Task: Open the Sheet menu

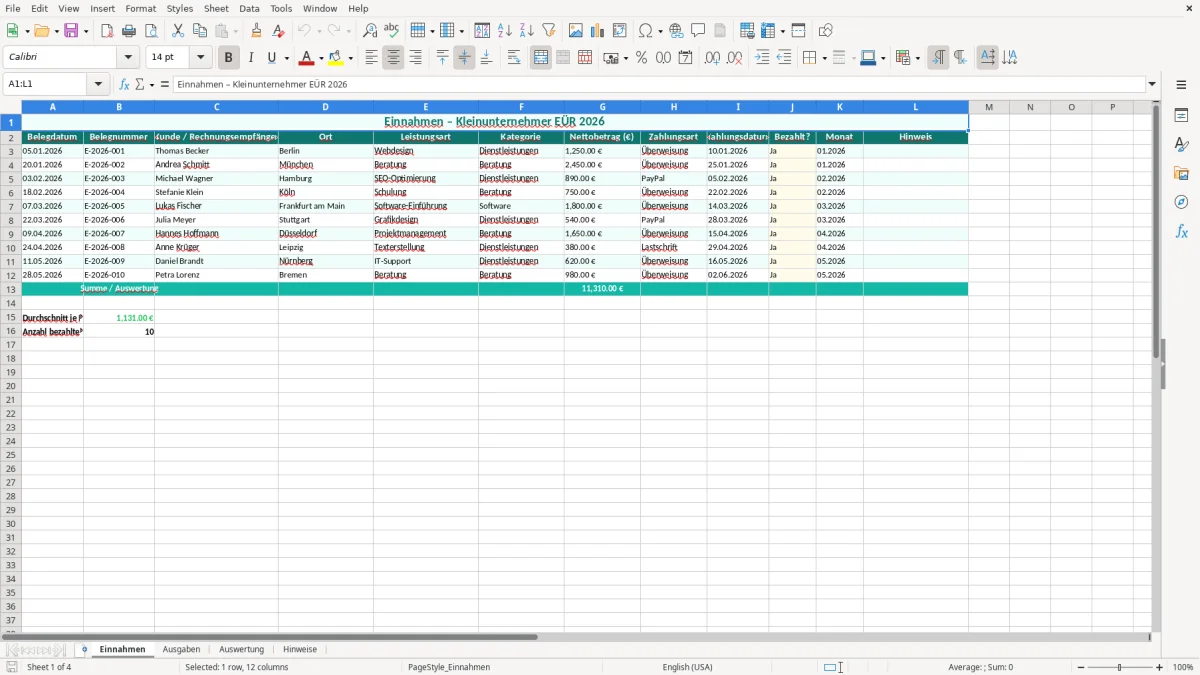Action: tap(216, 8)
